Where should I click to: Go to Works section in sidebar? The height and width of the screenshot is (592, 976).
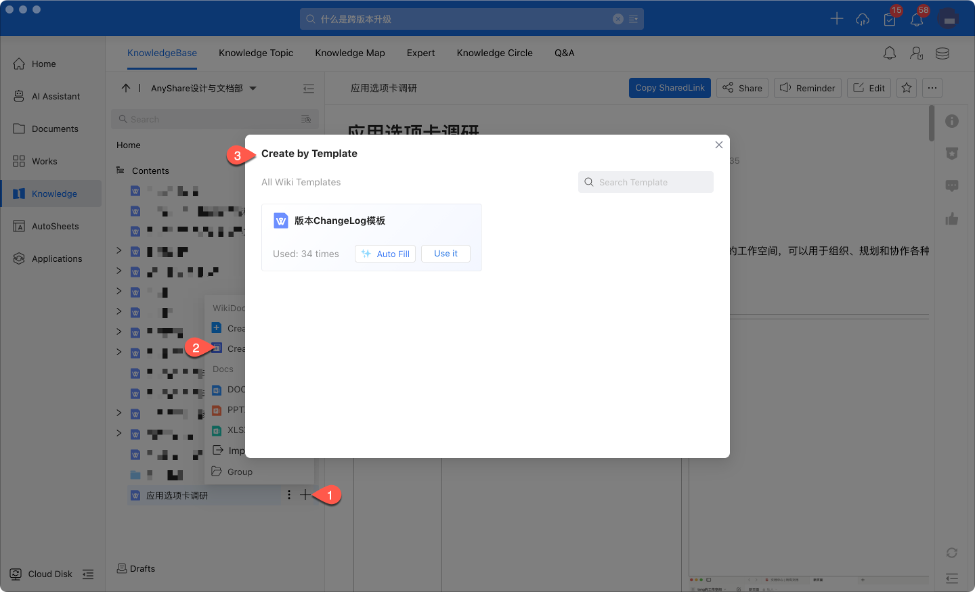[44, 161]
